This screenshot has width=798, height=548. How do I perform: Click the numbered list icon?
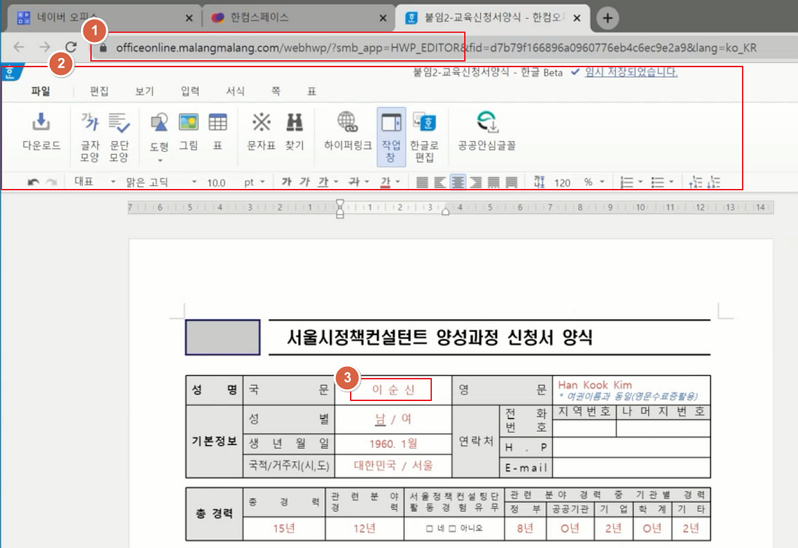[x=627, y=182]
